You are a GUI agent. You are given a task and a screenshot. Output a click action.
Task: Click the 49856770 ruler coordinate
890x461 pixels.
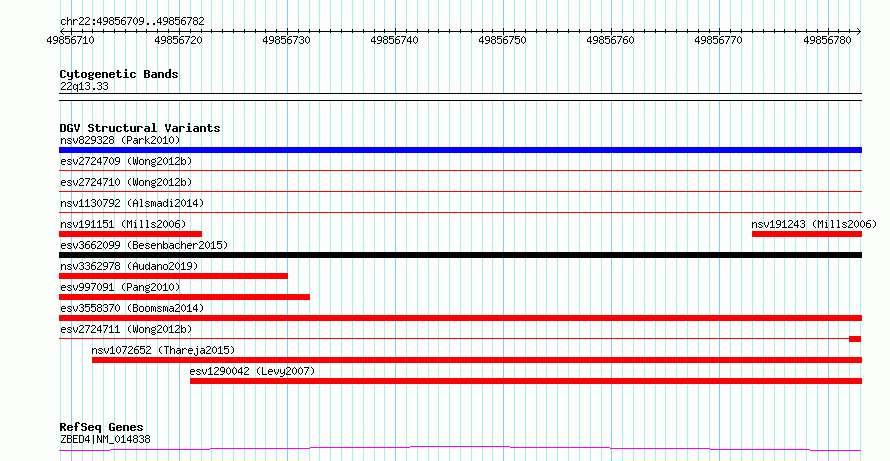tap(719, 40)
